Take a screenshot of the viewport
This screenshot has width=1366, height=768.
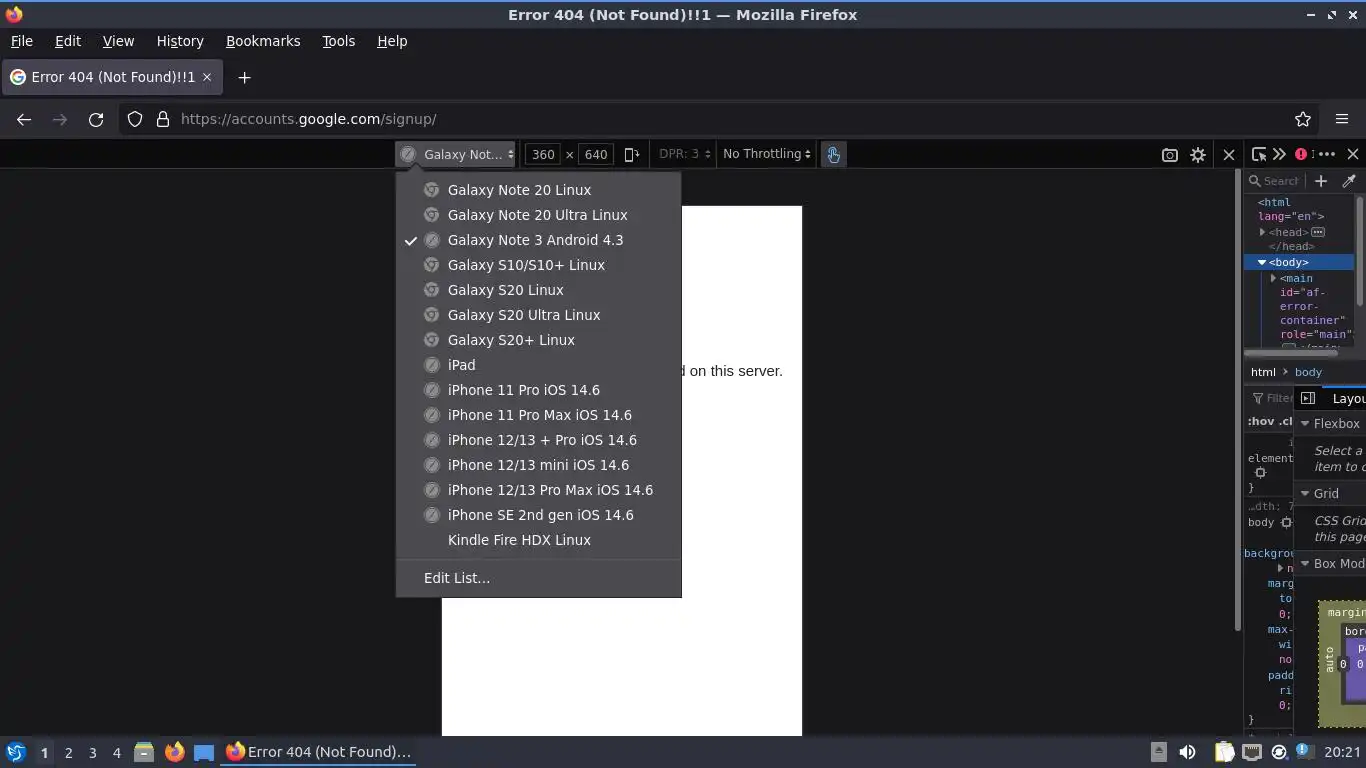click(x=1169, y=155)
